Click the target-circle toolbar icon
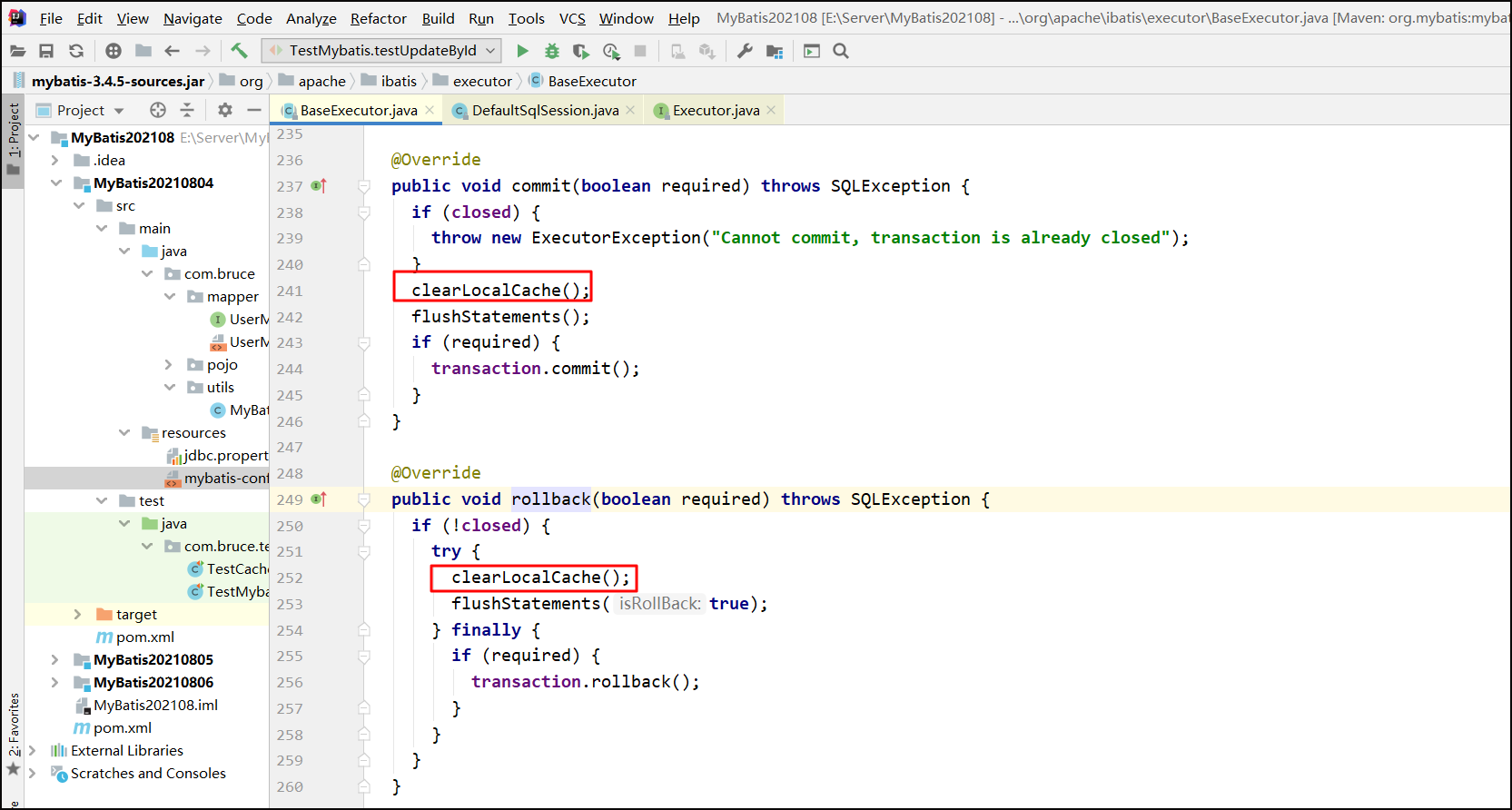 pos(114,51)
